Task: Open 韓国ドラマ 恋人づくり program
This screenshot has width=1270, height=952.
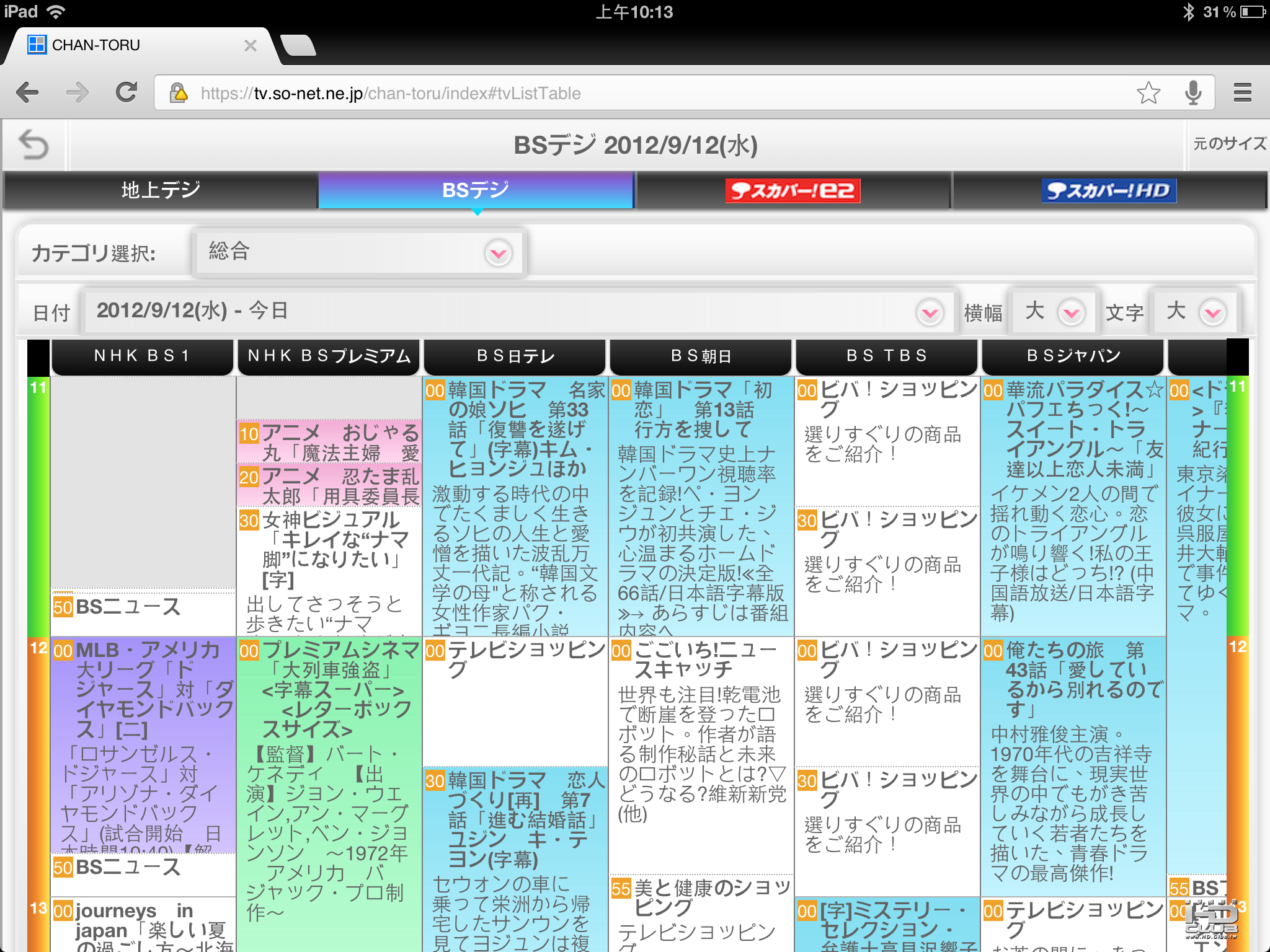Action: coord(515,860)
